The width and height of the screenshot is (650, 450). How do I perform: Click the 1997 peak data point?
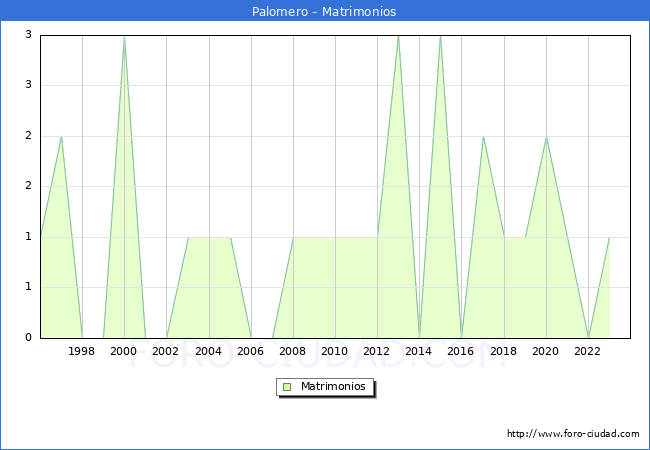coord(61,137)
